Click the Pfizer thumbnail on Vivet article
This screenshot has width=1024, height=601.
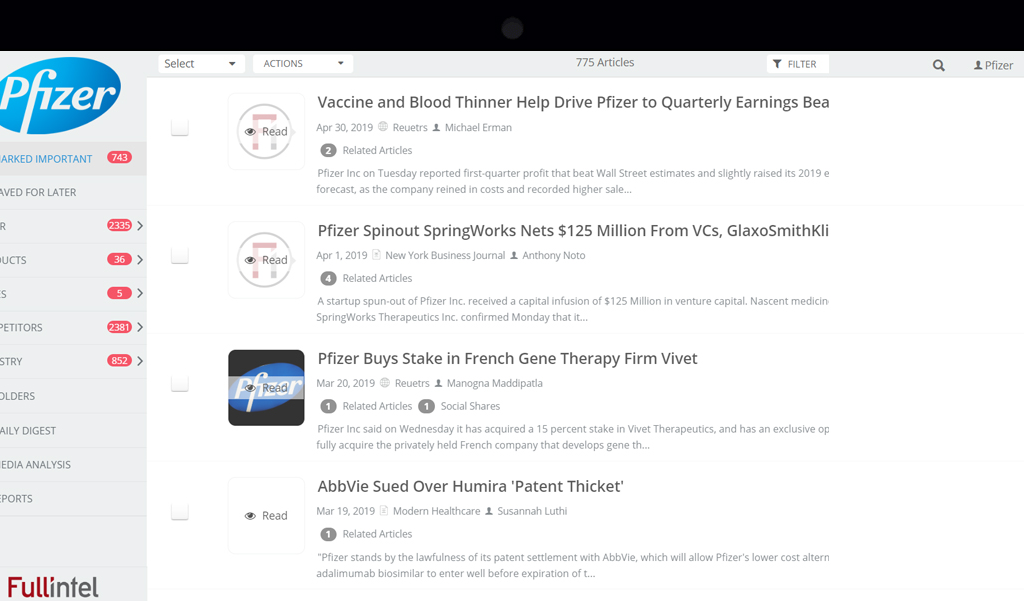[266, 388]
